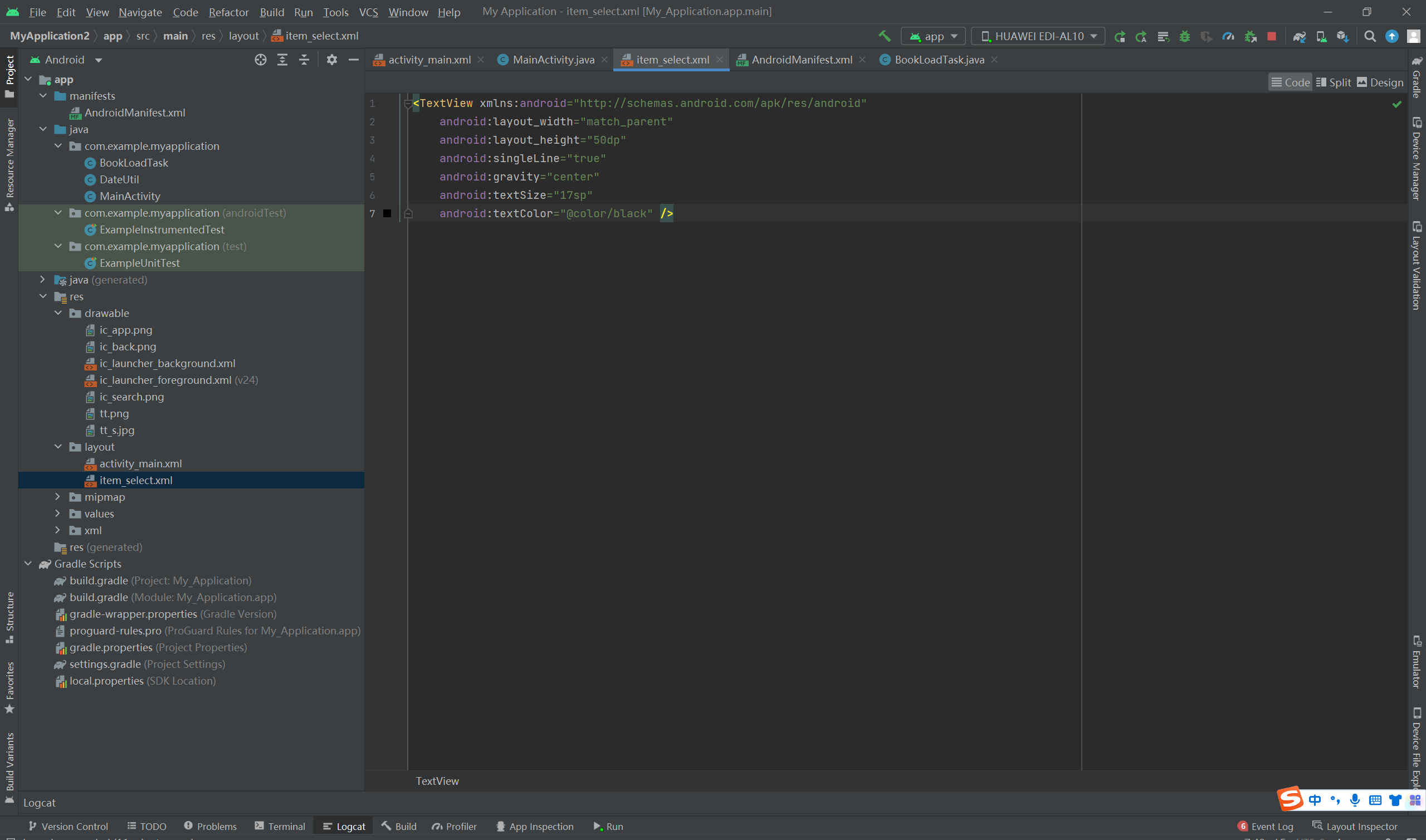Image resolution: width=1426 pixels, height=840 pixels.
Task: Stop the running app with red square
Action: click(x=1272, y=36)
